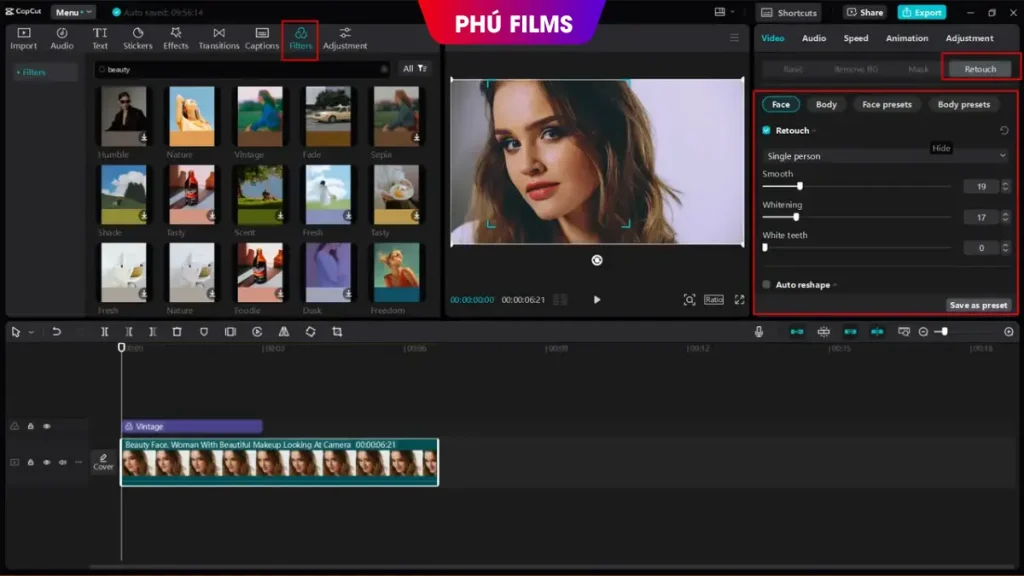Open the select tool mode dropdown arrow
Screen dimensions: 1024x576
[31, 332]
